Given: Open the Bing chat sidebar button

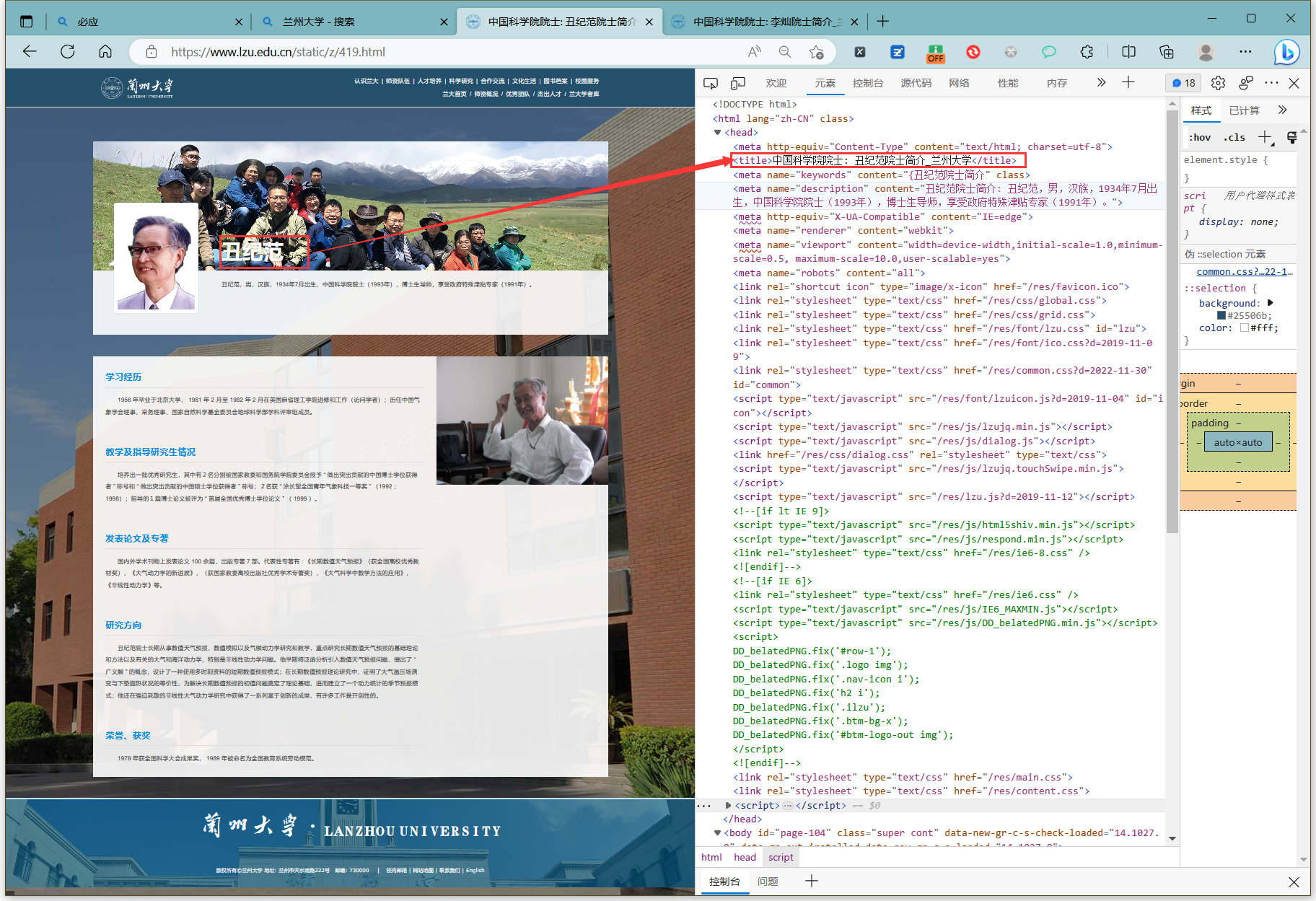Looking at the screenshot, I should click(1286, 52).
